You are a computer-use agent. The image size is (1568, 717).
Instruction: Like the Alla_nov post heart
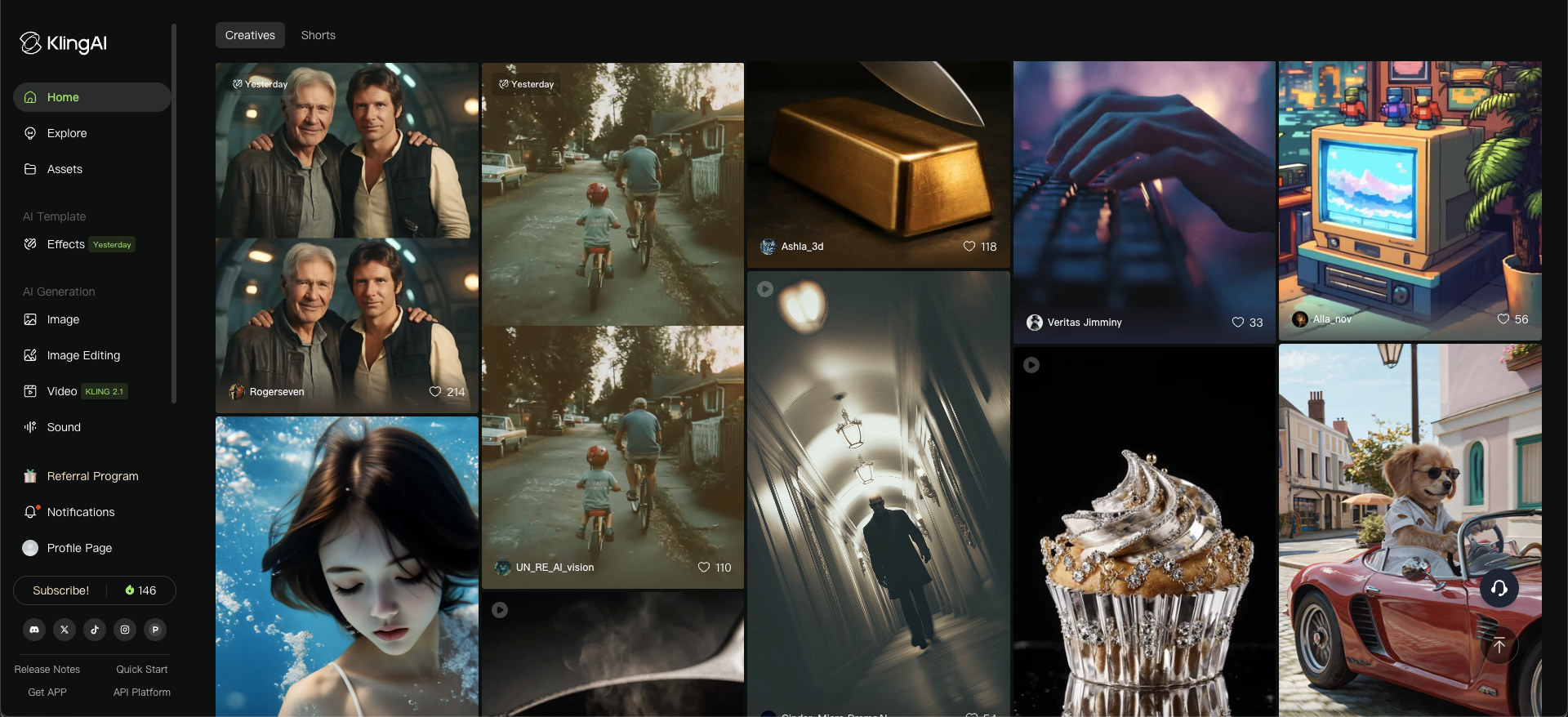pyautogui.click(x=1503, y=319)
